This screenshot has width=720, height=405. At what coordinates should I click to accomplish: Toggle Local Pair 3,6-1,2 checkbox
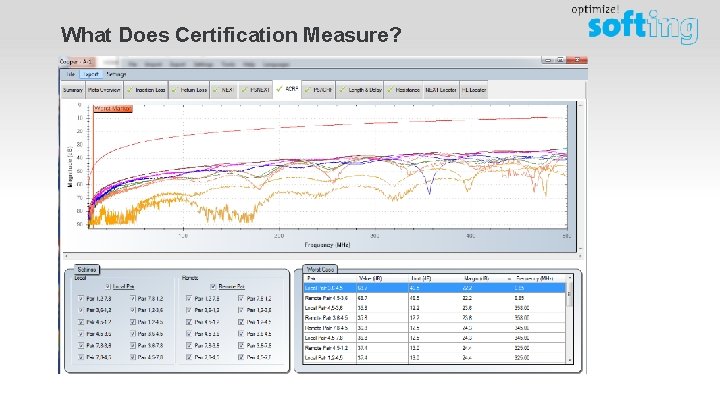tap(81, 310)
